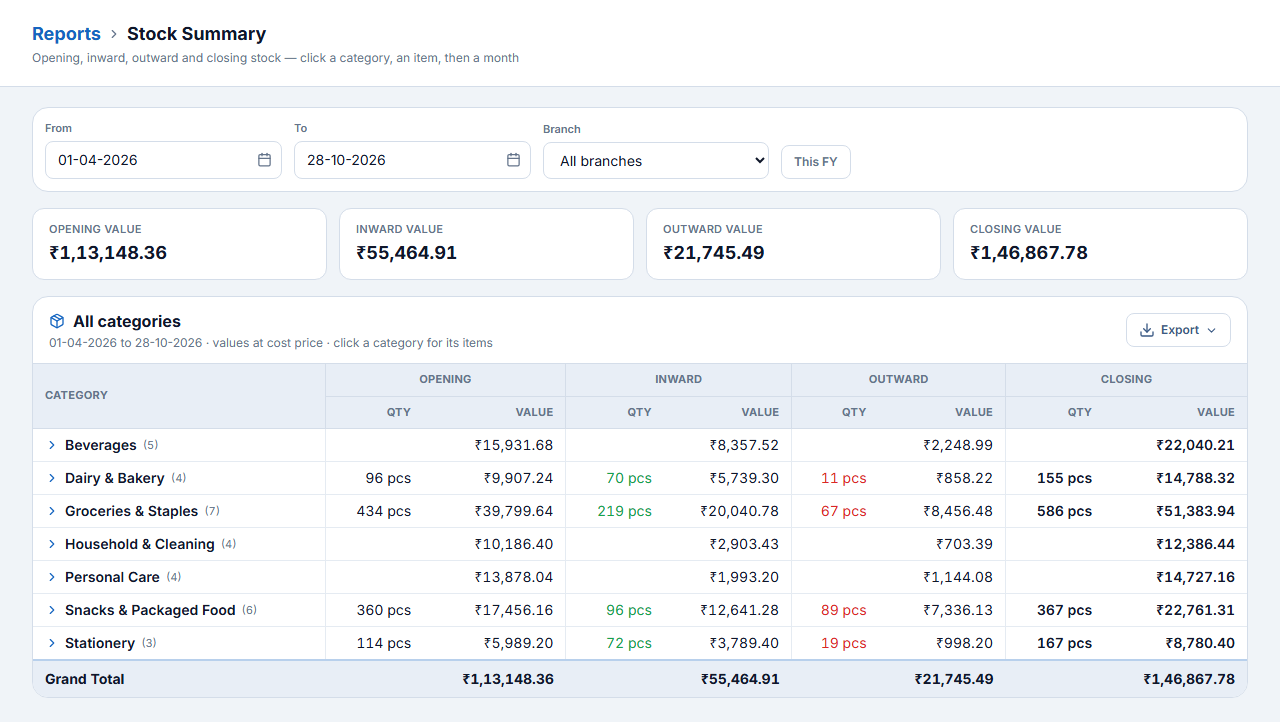
Task: Click Groceries & Staples opening quantity 434 pcs
Action: click(x=384, y=511)
